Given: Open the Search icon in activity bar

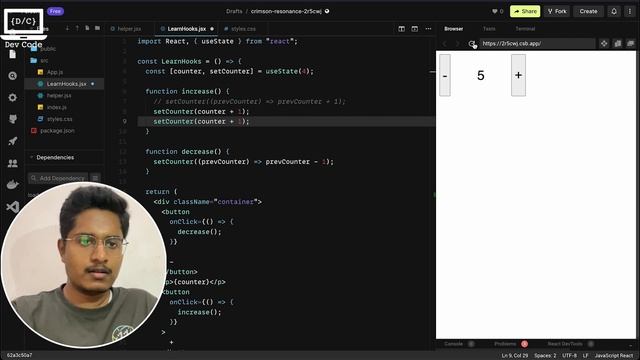Looking at the screenshot, I should click(12, 76).
